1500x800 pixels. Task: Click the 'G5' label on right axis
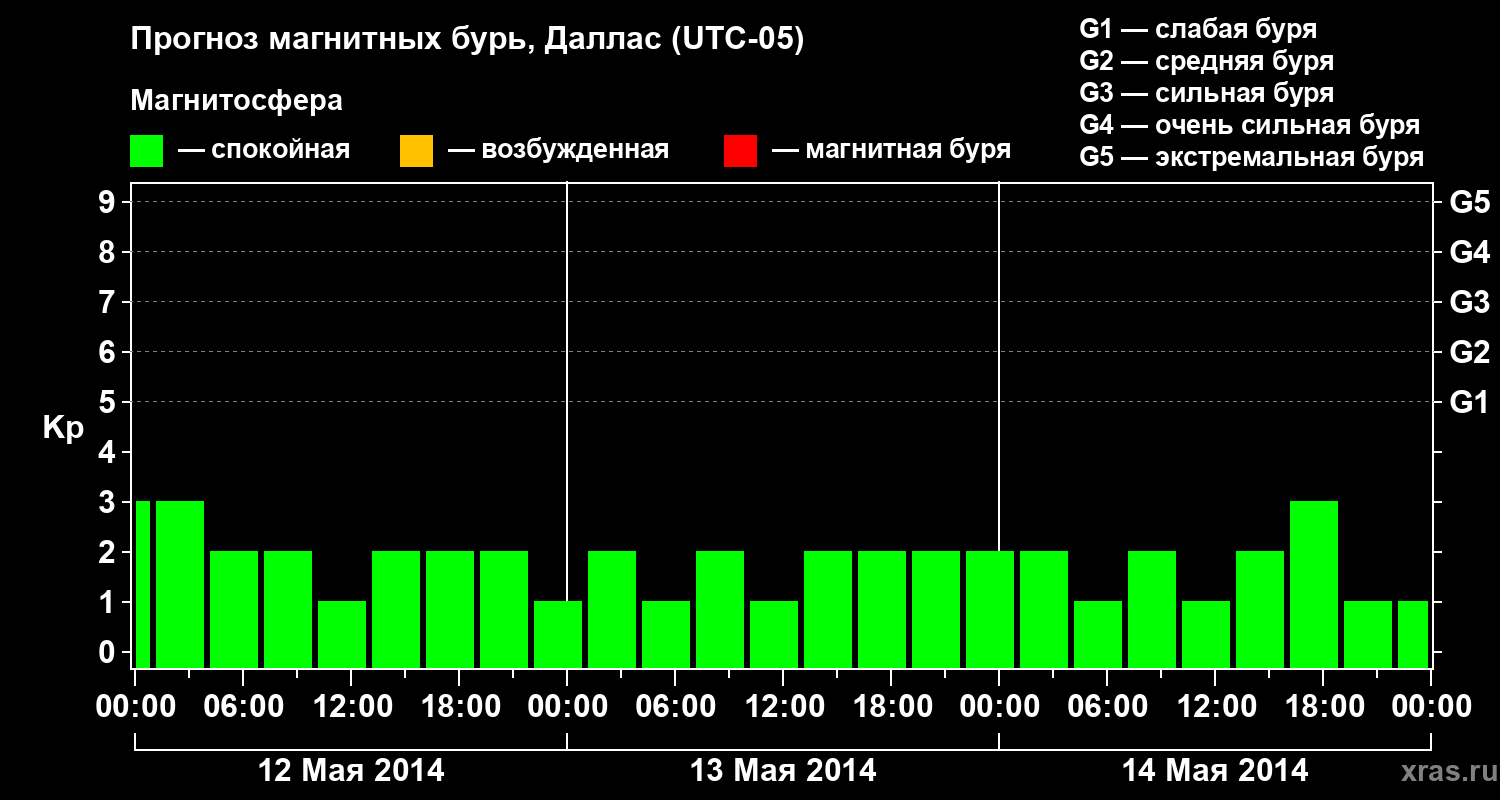tap(1469, 202)
